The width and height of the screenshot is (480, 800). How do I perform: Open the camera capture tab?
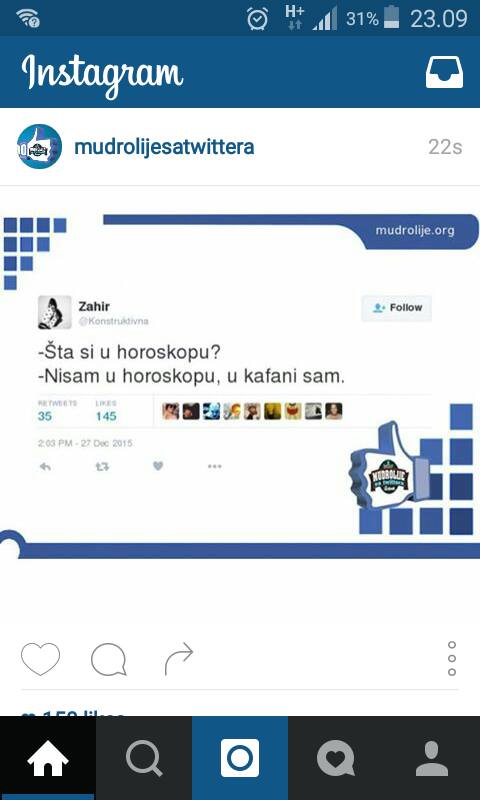240,758
